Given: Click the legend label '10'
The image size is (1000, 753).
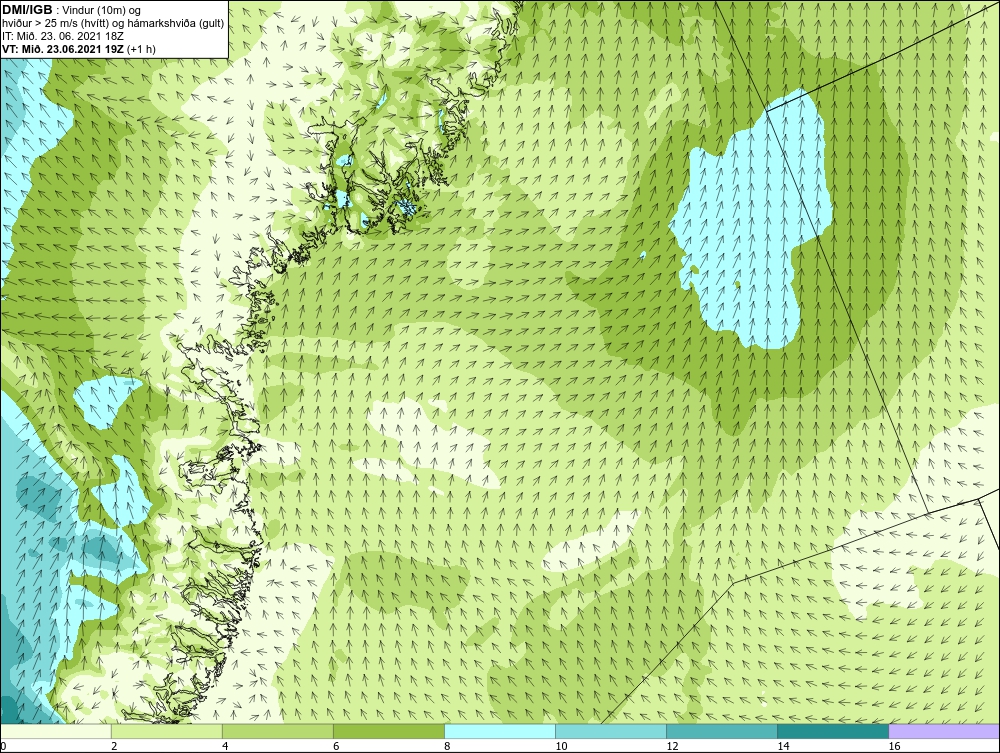Looking at the screenshot, I should pos(561,746).
